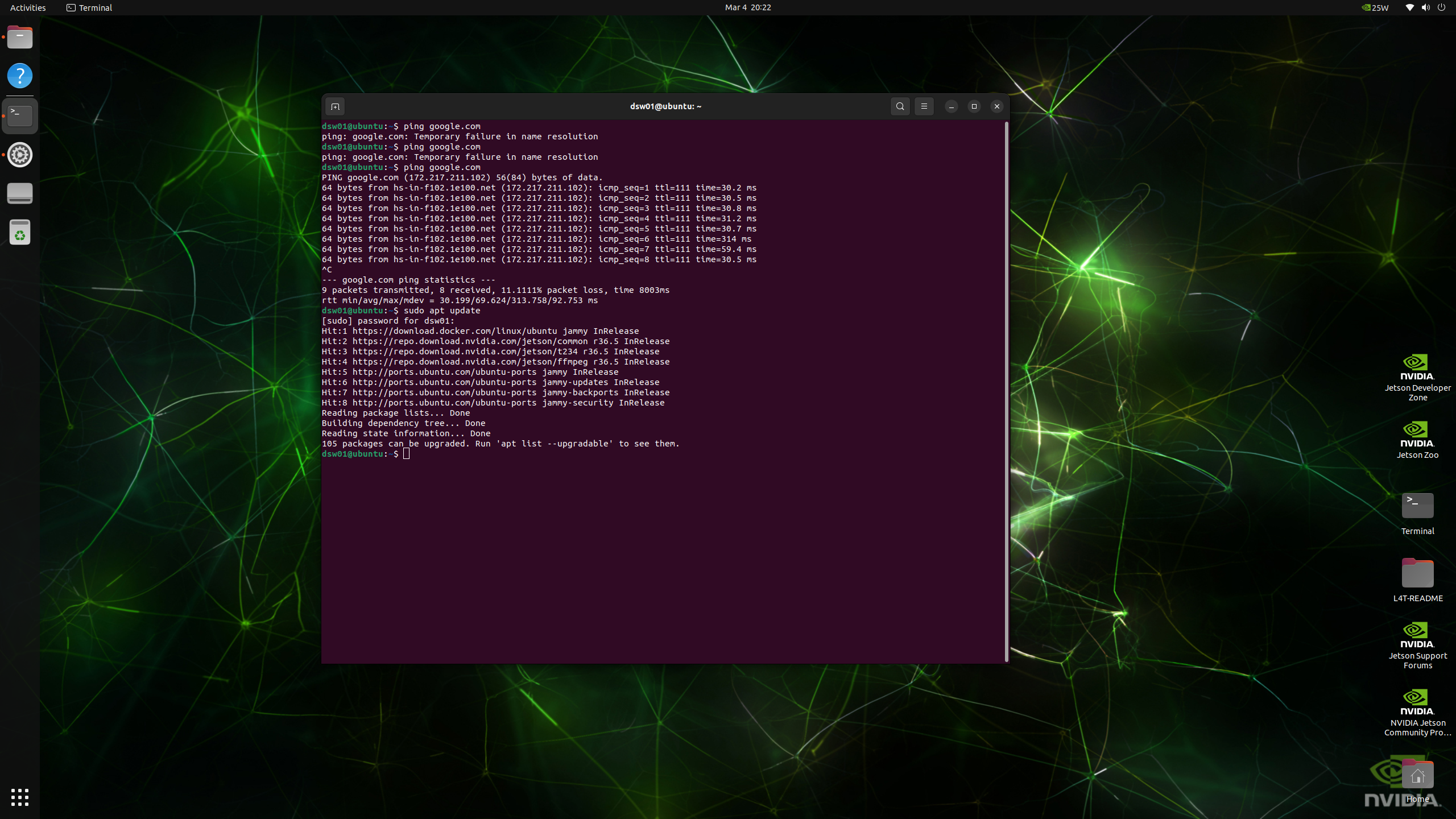Screen dimensions: 1456x819
Task: Show all applications grid
Action: 20,797
